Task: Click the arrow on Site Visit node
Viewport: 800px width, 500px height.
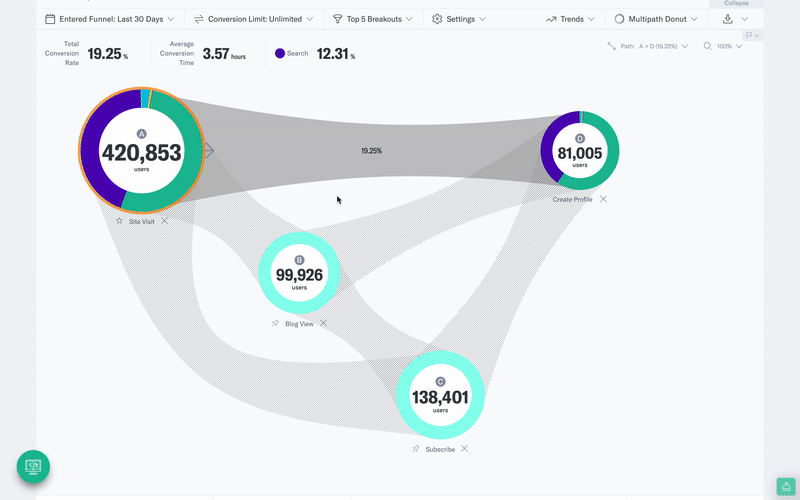Action: 209,150
